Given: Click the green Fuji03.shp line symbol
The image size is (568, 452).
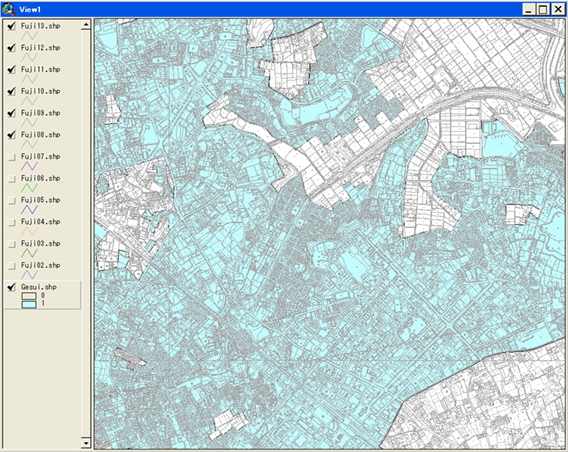Looking at the screenshot, I should (29, 253).
